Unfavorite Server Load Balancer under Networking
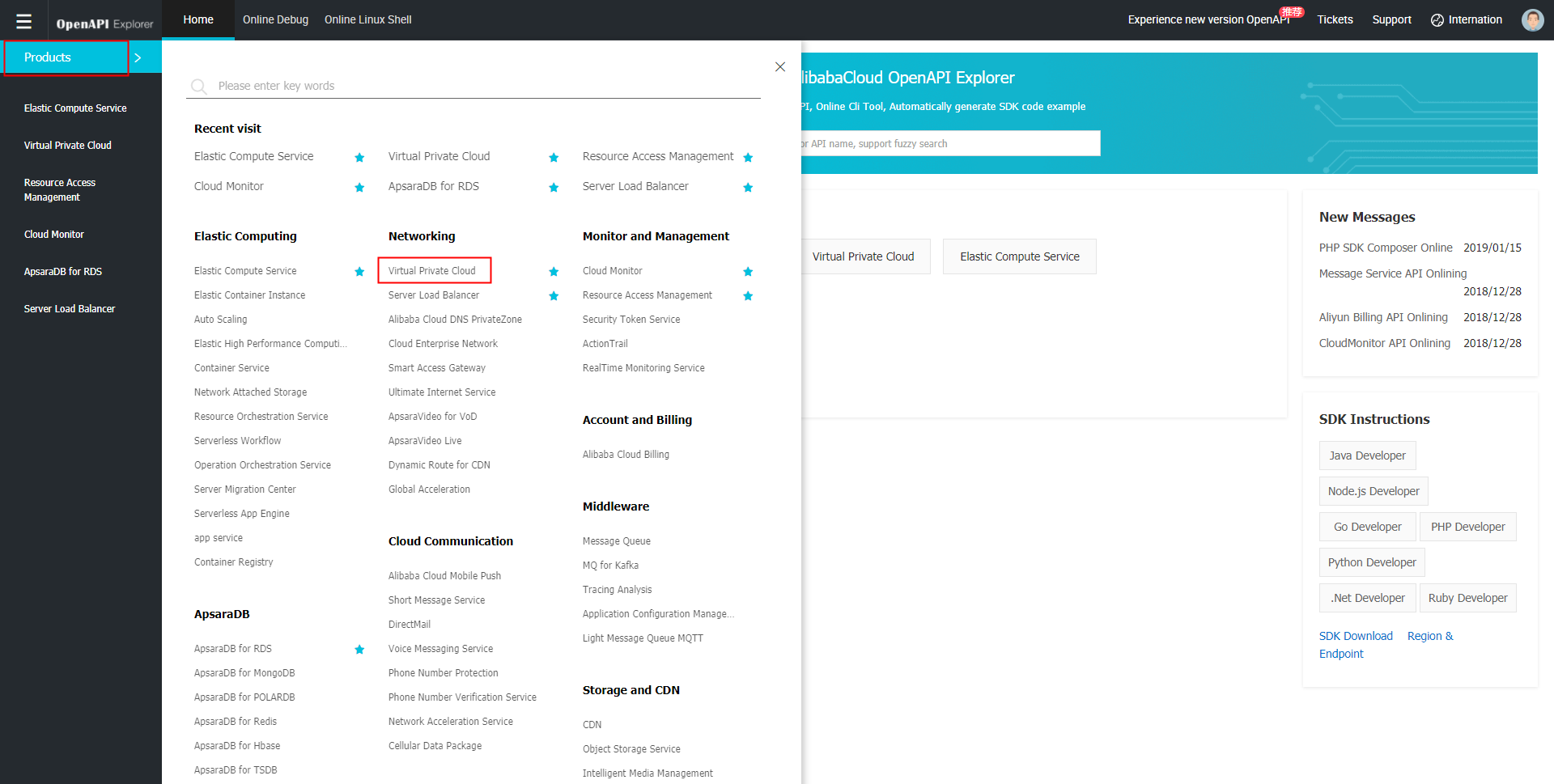The height and width of the screenshot is (784, 1554). click(554, 296)
